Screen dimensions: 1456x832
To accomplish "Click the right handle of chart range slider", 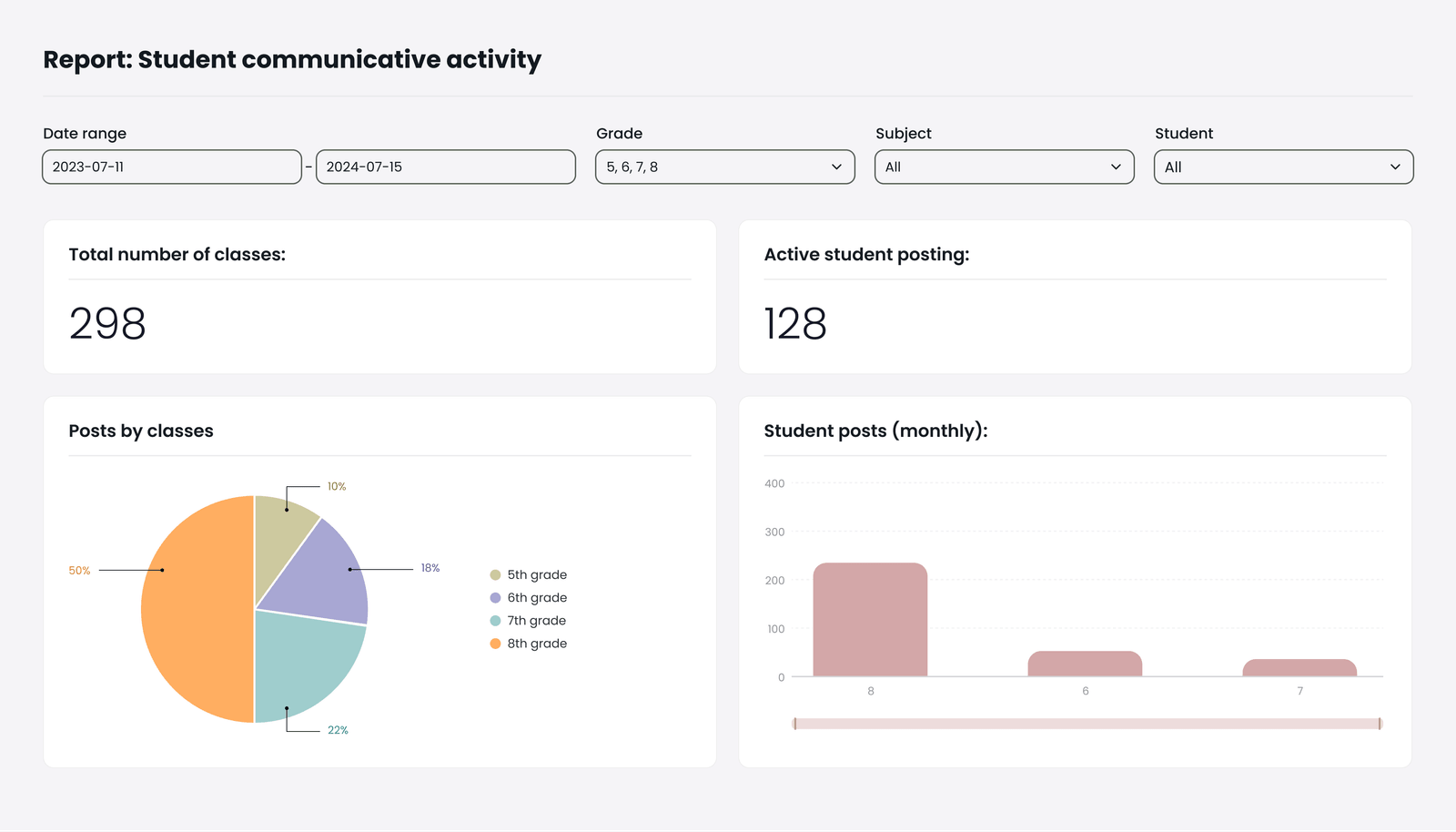I will [x=1380, y=724].
